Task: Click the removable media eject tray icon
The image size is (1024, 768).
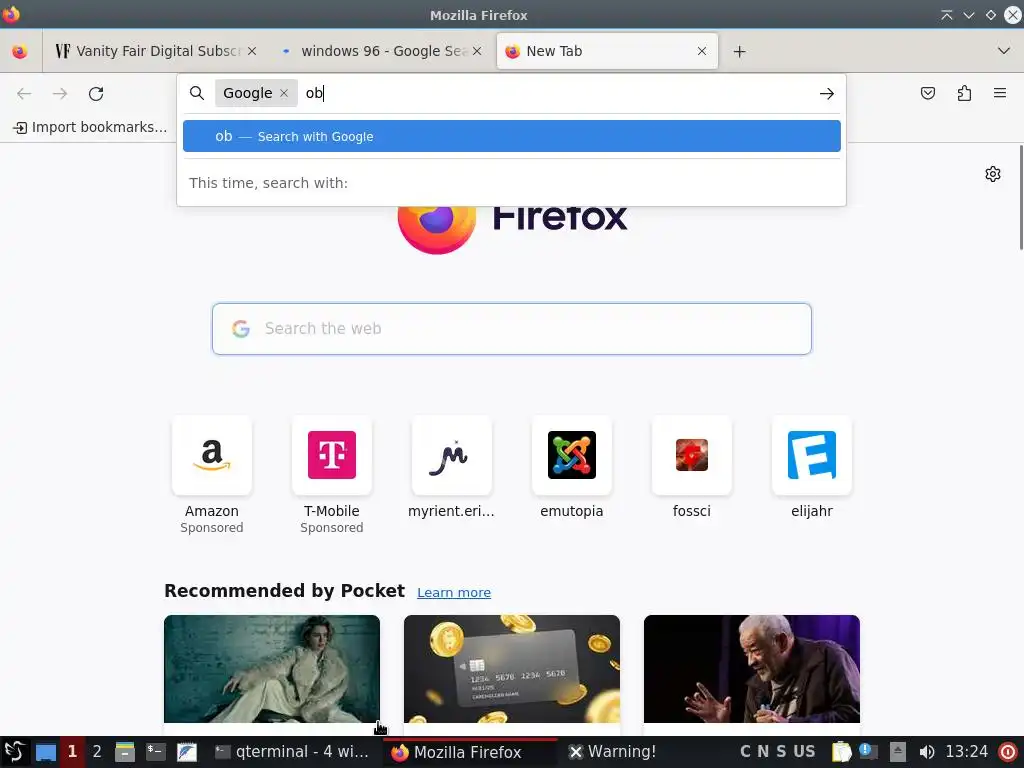Action: point(898,752)
